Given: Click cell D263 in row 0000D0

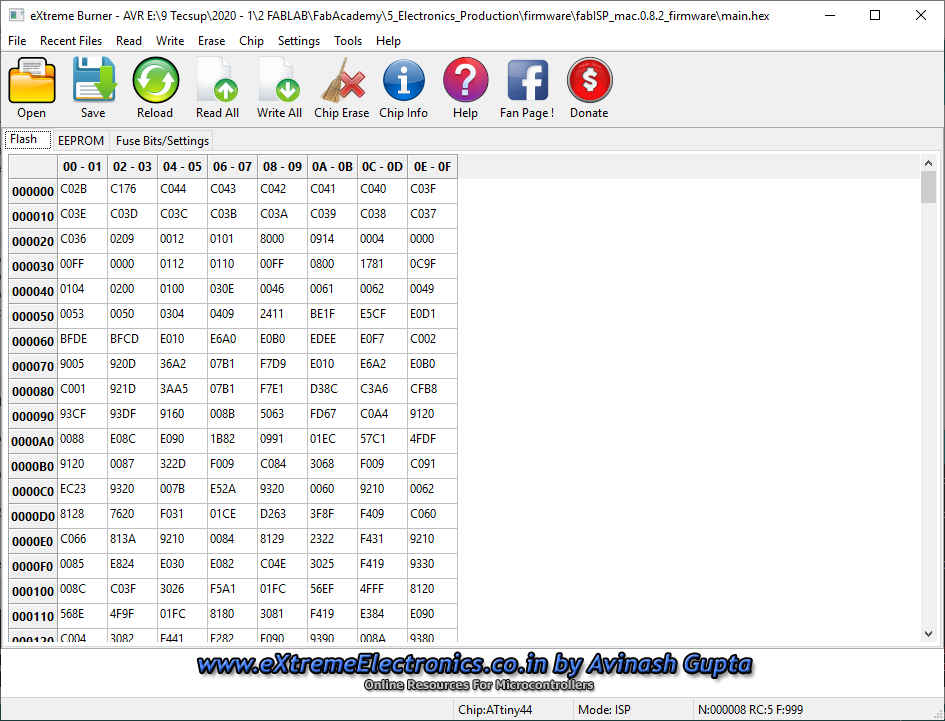Looking at the screenshot, I should [283, 517].
